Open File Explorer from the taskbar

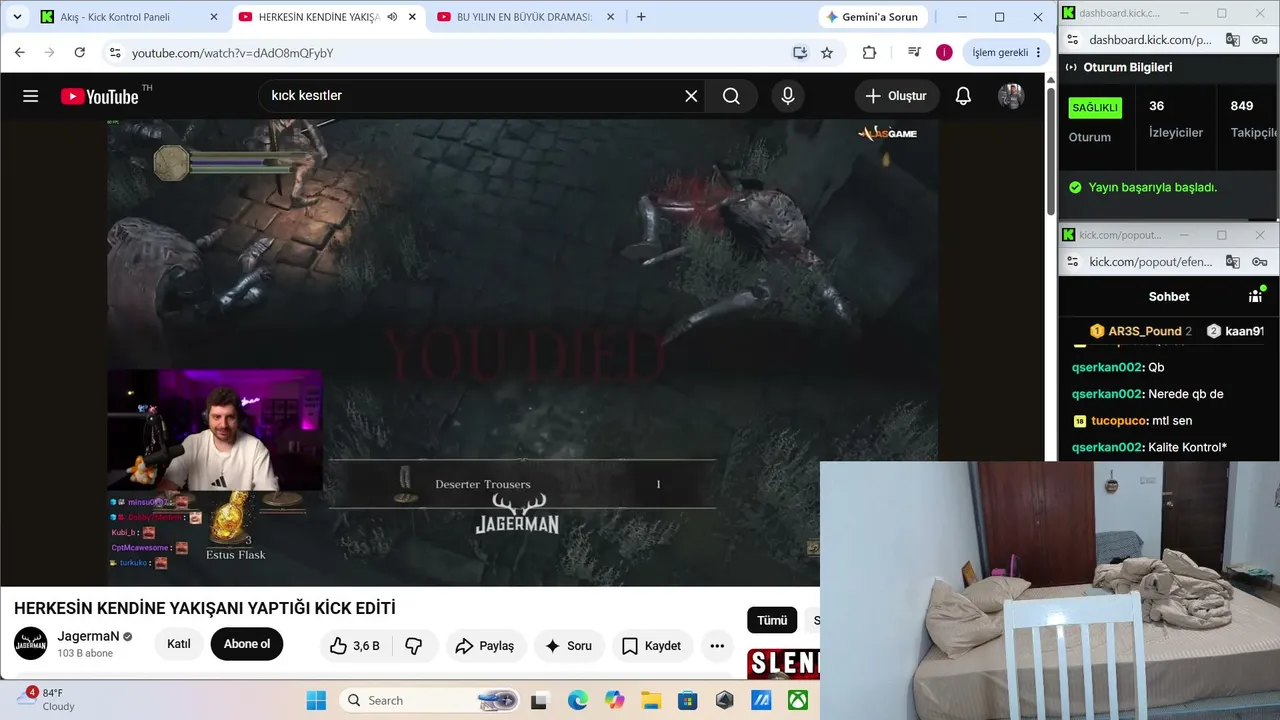tap(651, 700)
